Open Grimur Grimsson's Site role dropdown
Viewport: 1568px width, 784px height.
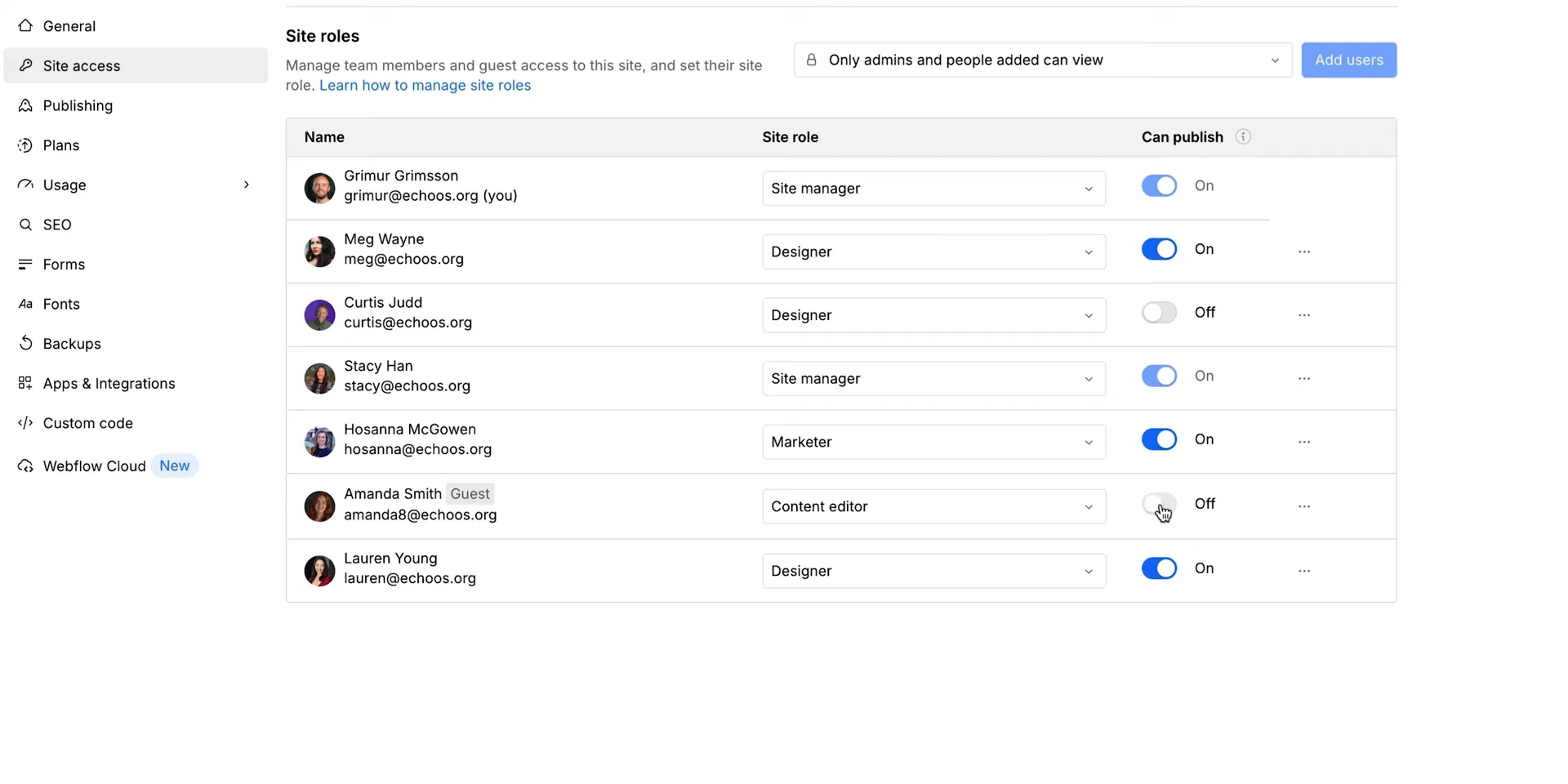tap(934, 188)
